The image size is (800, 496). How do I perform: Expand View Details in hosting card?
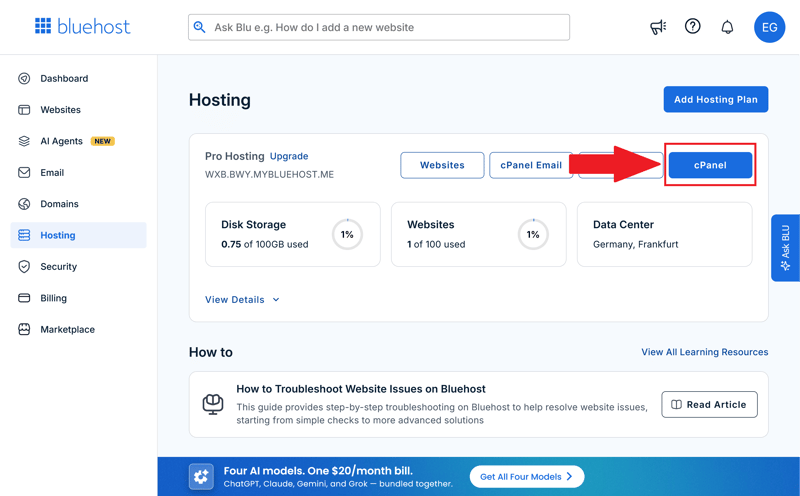pyautogui.click(x=242, y=300)
